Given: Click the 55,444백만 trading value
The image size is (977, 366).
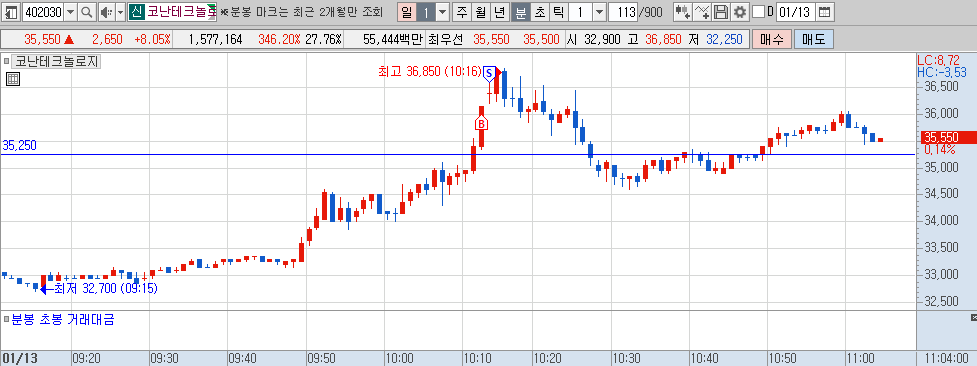Looking at the screenshot, I should click(x=393, y=39).
